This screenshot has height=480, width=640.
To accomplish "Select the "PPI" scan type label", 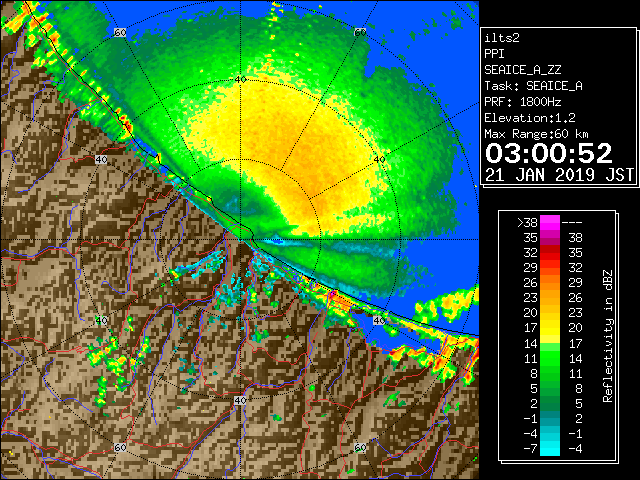I will pyautogui.click(x=494, y=54).
